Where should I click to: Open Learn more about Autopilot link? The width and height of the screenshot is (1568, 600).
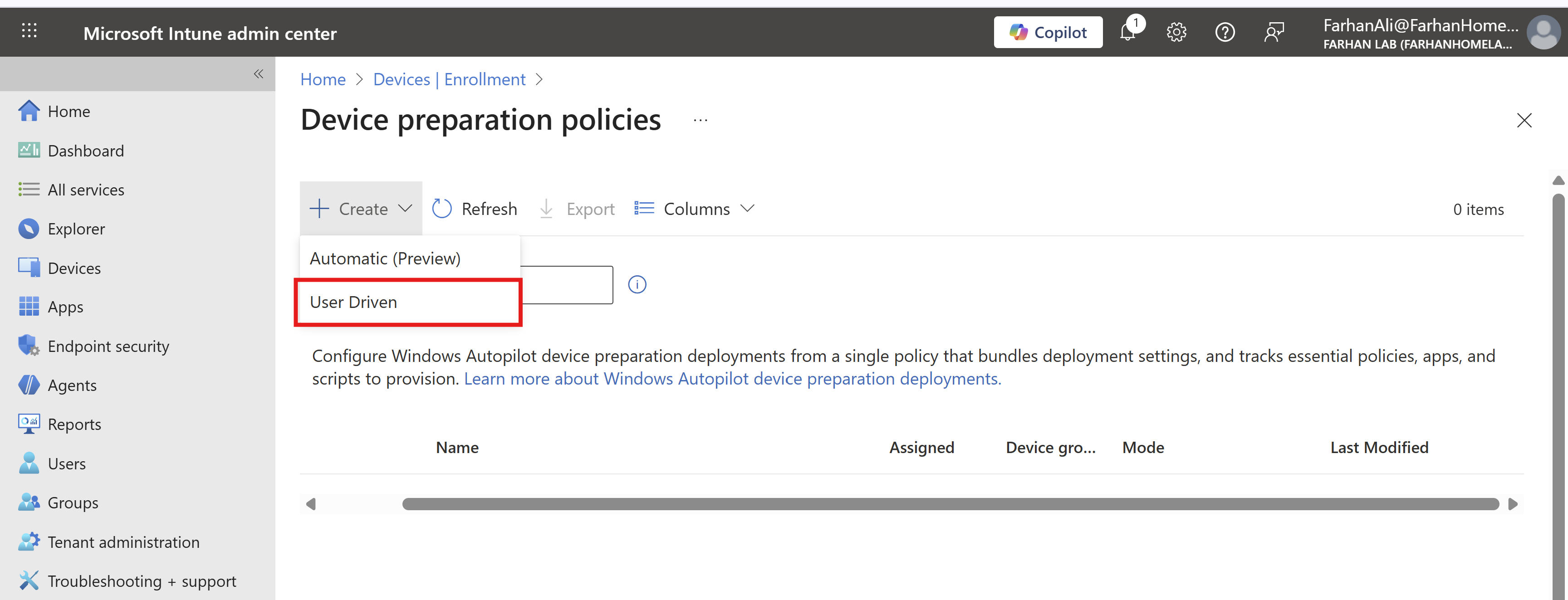[732, 379]
